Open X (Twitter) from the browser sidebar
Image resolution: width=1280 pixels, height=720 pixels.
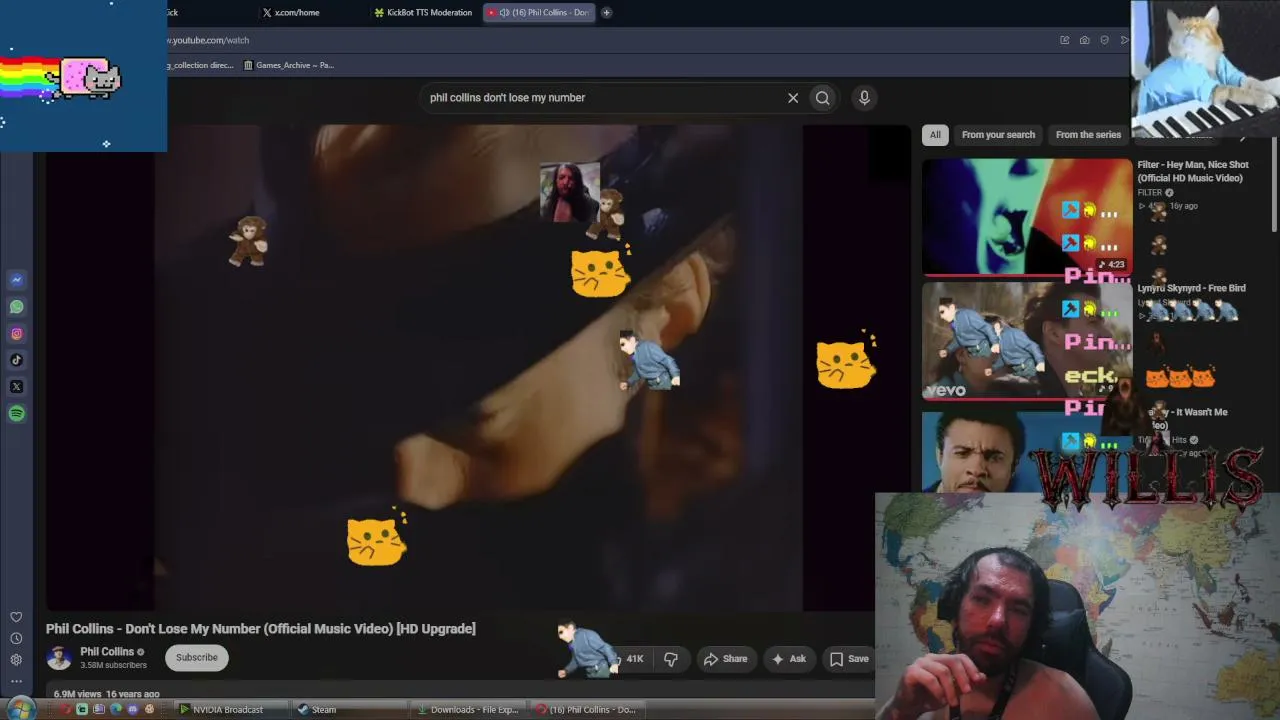tap(16, 387)
